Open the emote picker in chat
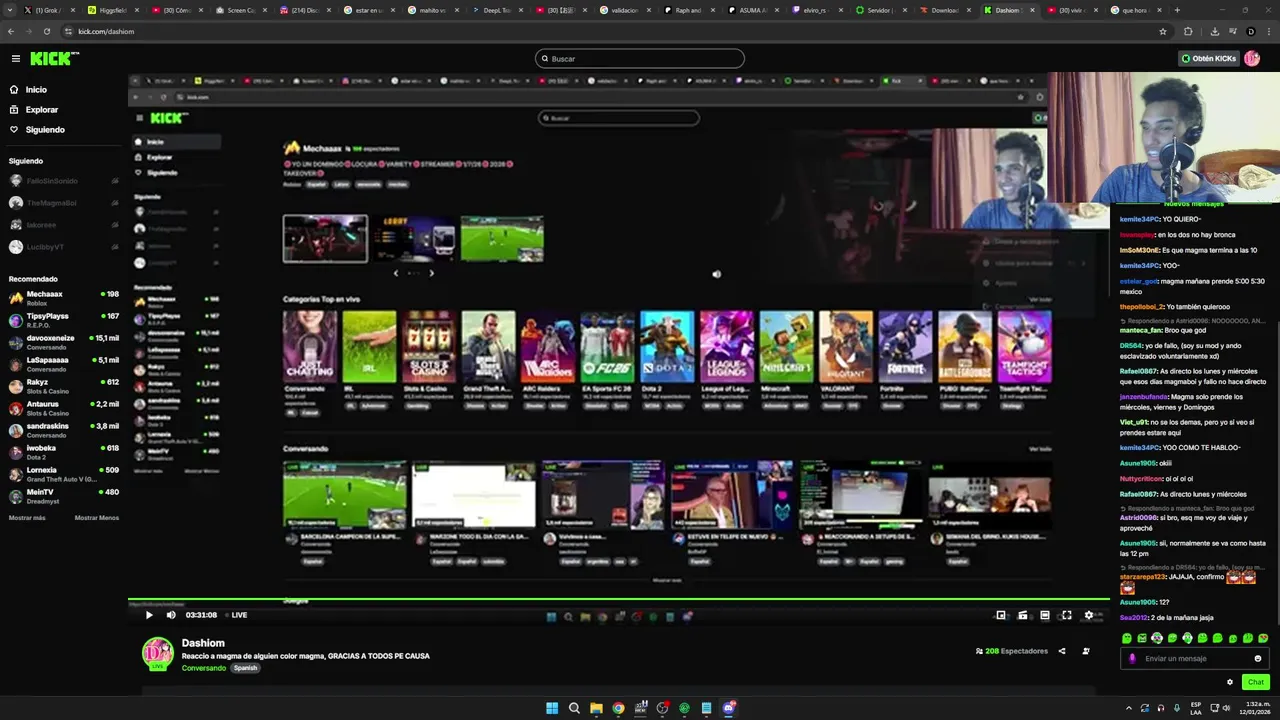Viewport: 1280px width, 720px height. 1258,659
